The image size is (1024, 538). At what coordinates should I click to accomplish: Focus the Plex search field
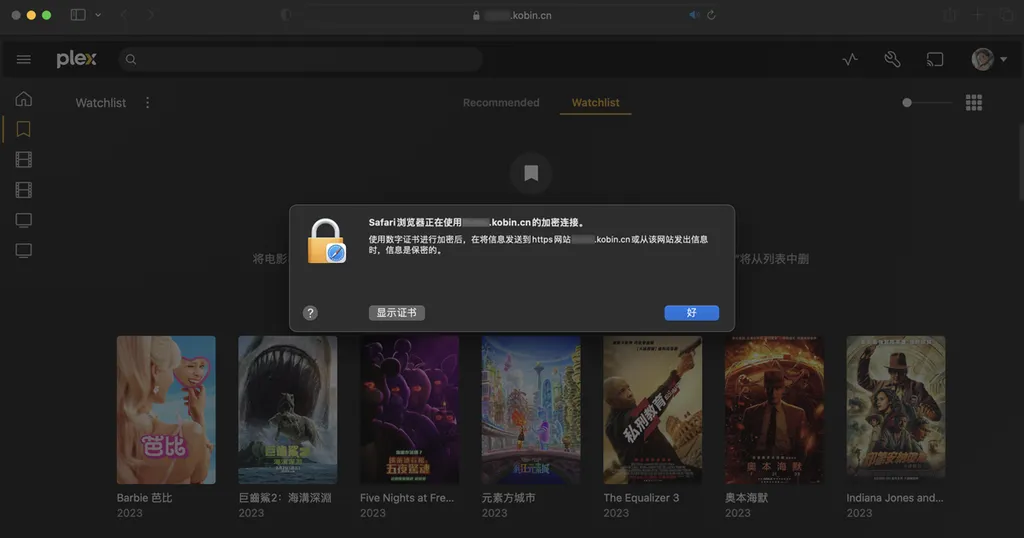[300, 59]
